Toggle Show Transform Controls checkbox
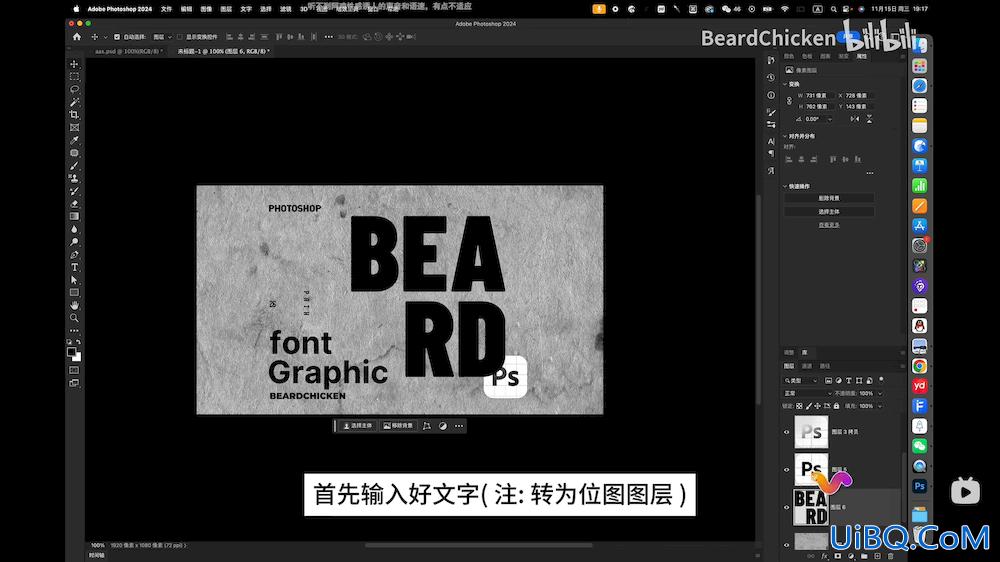Image resolution: width=1000 pixels, height=562 pixels. [x=179, y=37]
